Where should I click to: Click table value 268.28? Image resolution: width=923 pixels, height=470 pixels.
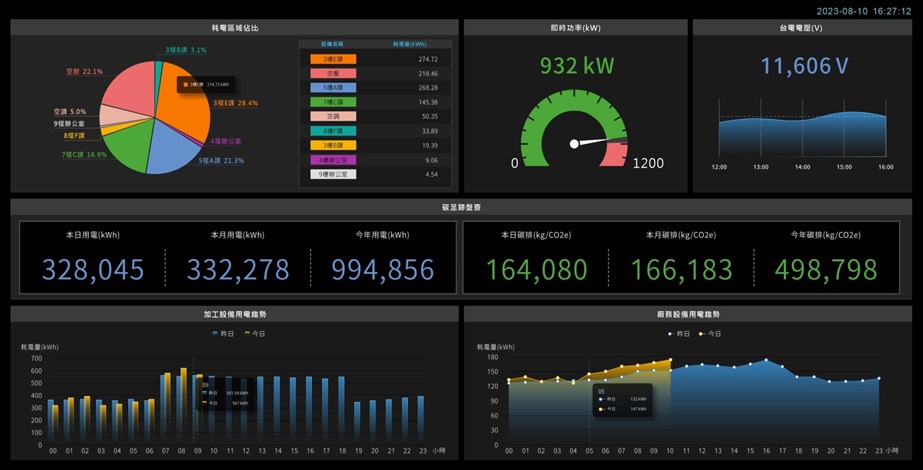point(428,88)
